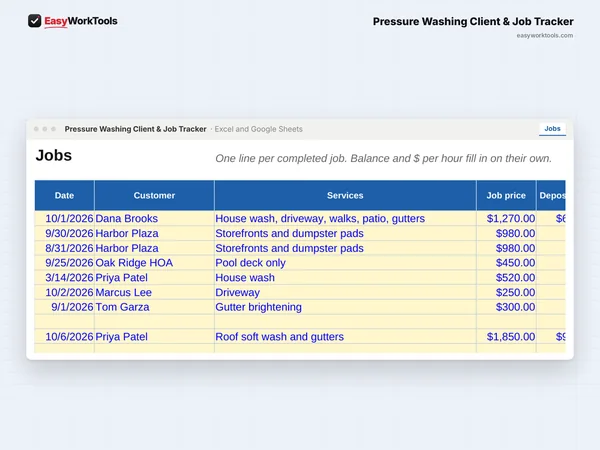This screenshot has width=600, height=450.
Task: Select the 9/30/2026 date cell
Action: 64,233
